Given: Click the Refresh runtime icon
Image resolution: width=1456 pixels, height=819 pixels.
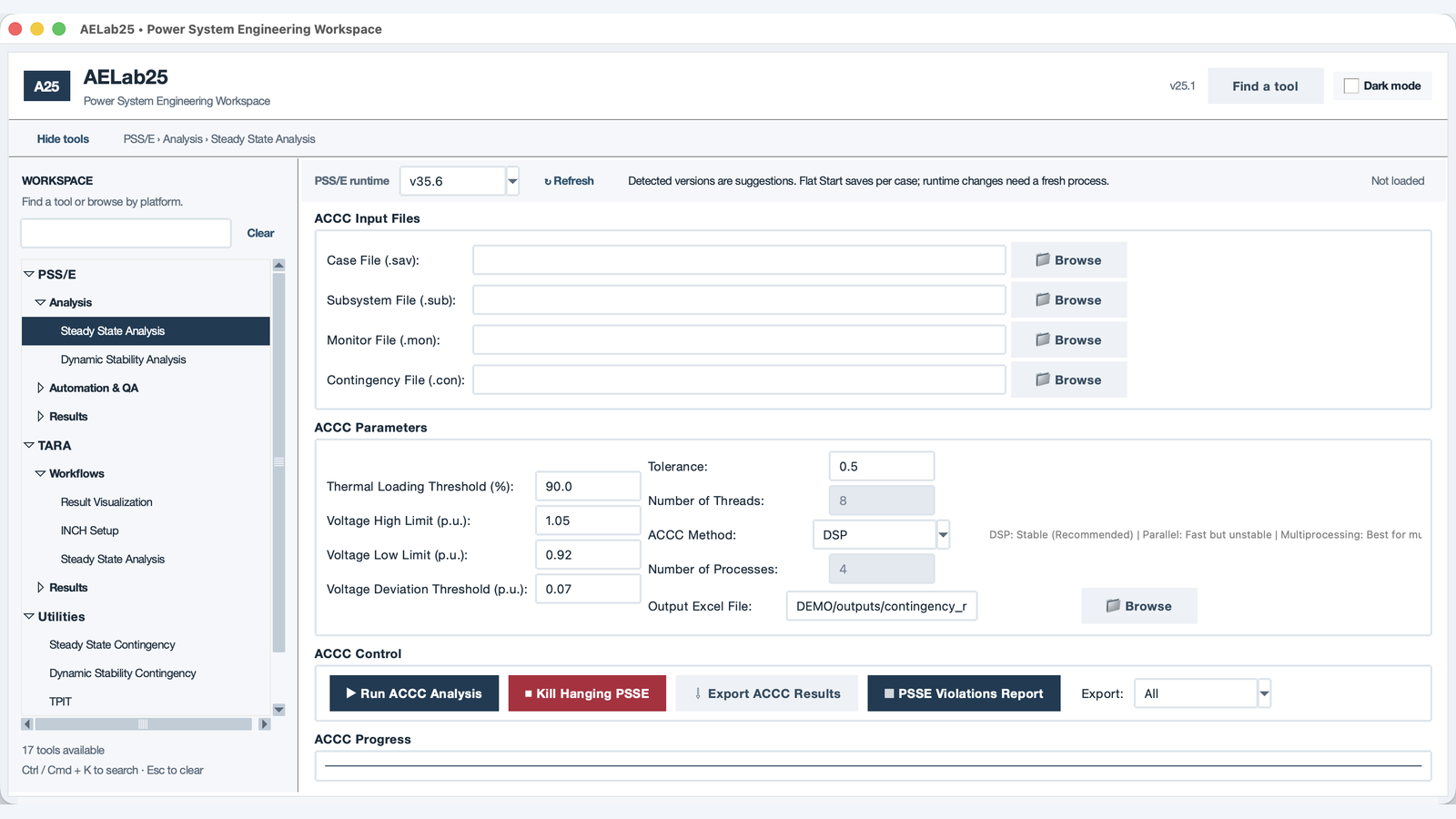Looking at the screenshot, I should (x=548, y=182).
